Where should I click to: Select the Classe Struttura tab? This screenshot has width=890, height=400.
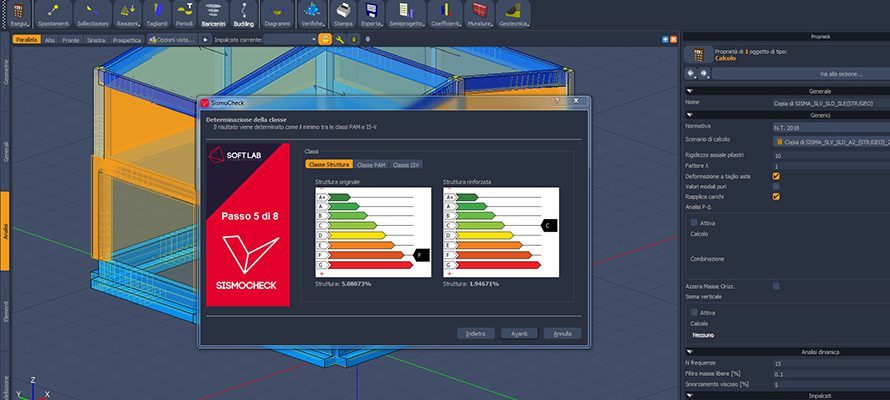tap(329, 165)
